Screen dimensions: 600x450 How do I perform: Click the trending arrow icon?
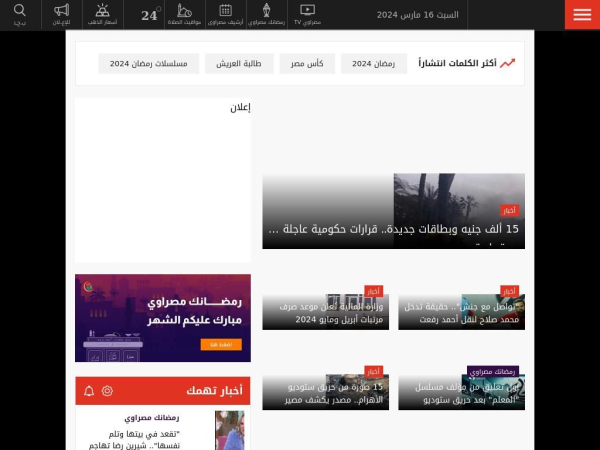[x=508, y=63]
